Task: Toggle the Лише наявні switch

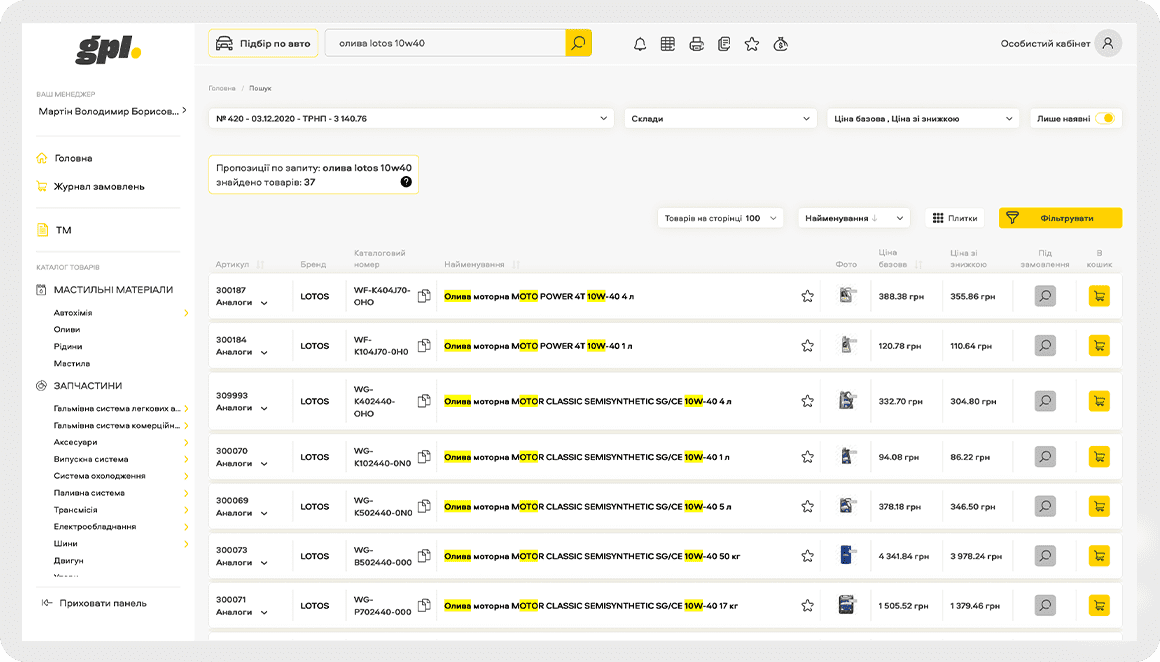Action: point(1104,118)
